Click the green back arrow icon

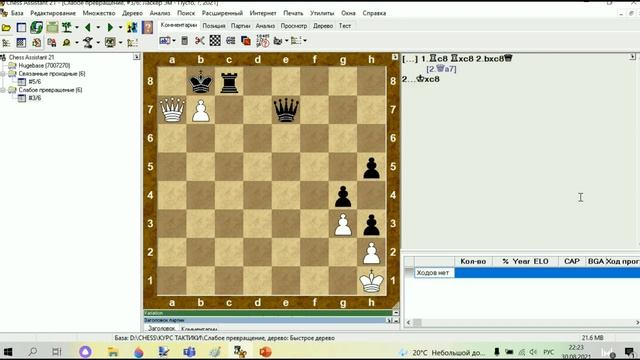pyautogui.click(x=88, y=28)
